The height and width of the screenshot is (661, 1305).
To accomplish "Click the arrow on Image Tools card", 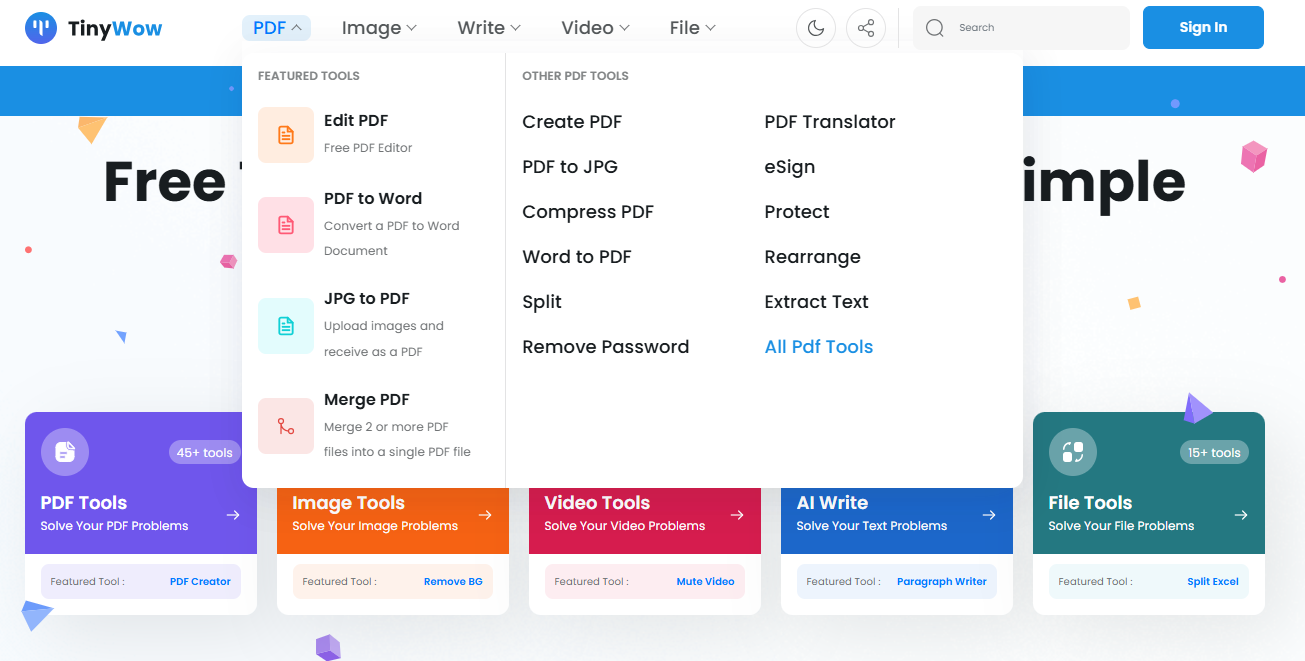I will (485, 515).
